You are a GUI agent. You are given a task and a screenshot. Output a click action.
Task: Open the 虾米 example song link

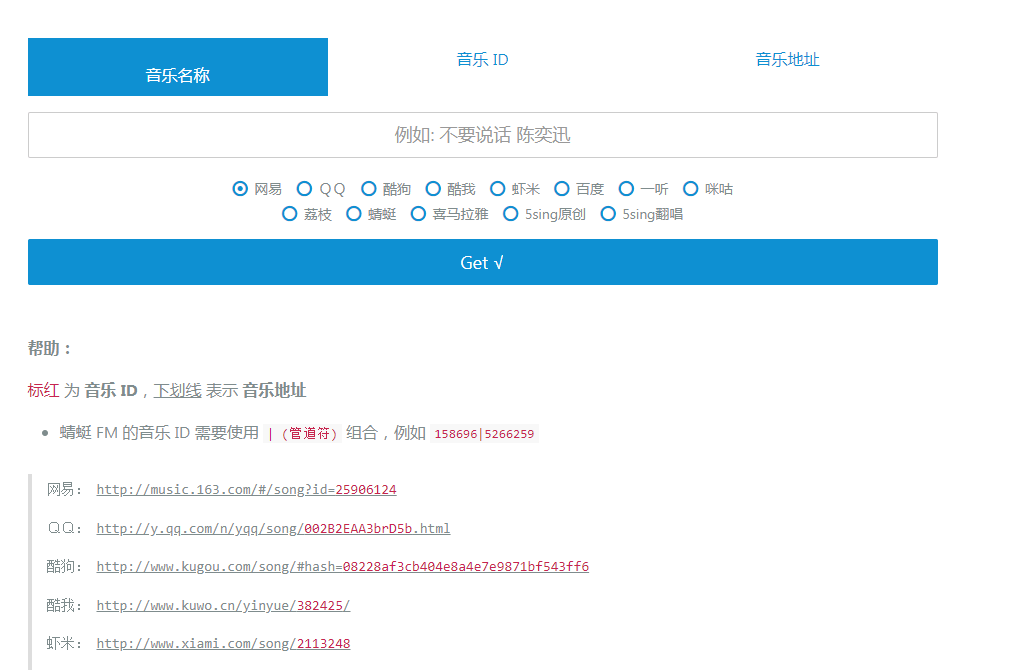pyautogui.click(x=222, y=643)
